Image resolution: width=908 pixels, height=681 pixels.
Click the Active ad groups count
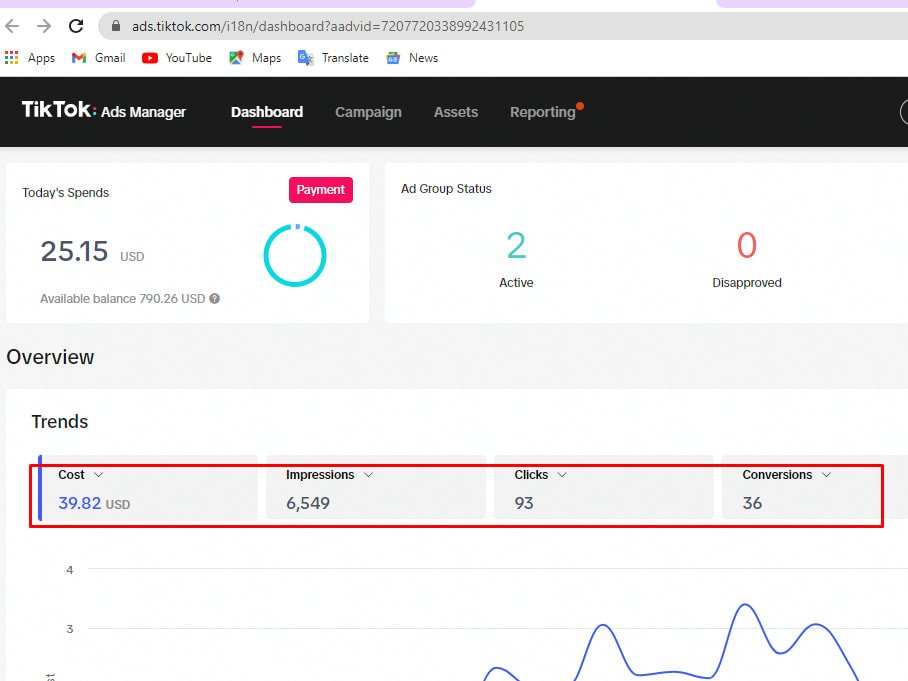(x=516, y=246)
